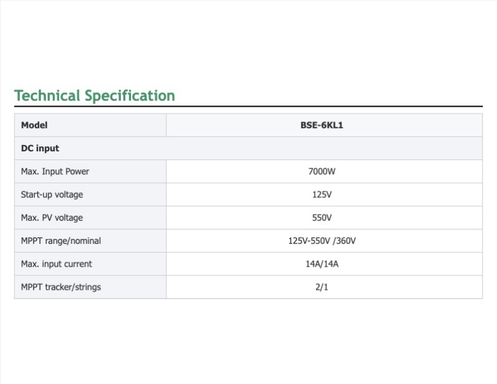Click the Max. Input Power label

(x=55, y=171)
